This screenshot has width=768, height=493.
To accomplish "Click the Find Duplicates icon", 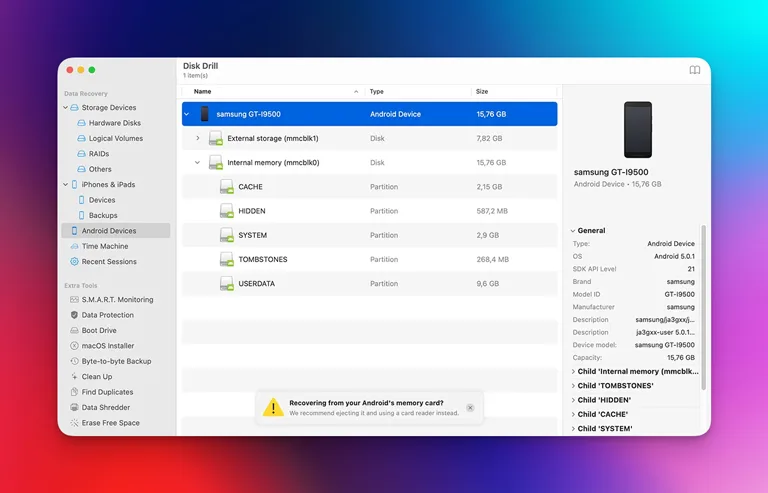I will (74, 392).
